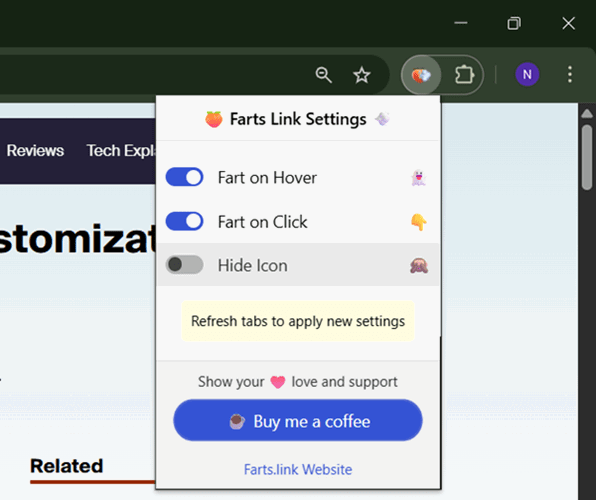
Task: Click the Buy me a coffee button
Action: click(x=298, y=421)
